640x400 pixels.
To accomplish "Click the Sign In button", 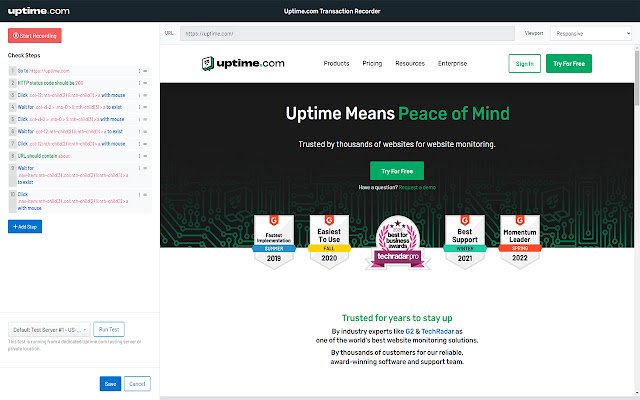I will point(524,64).
